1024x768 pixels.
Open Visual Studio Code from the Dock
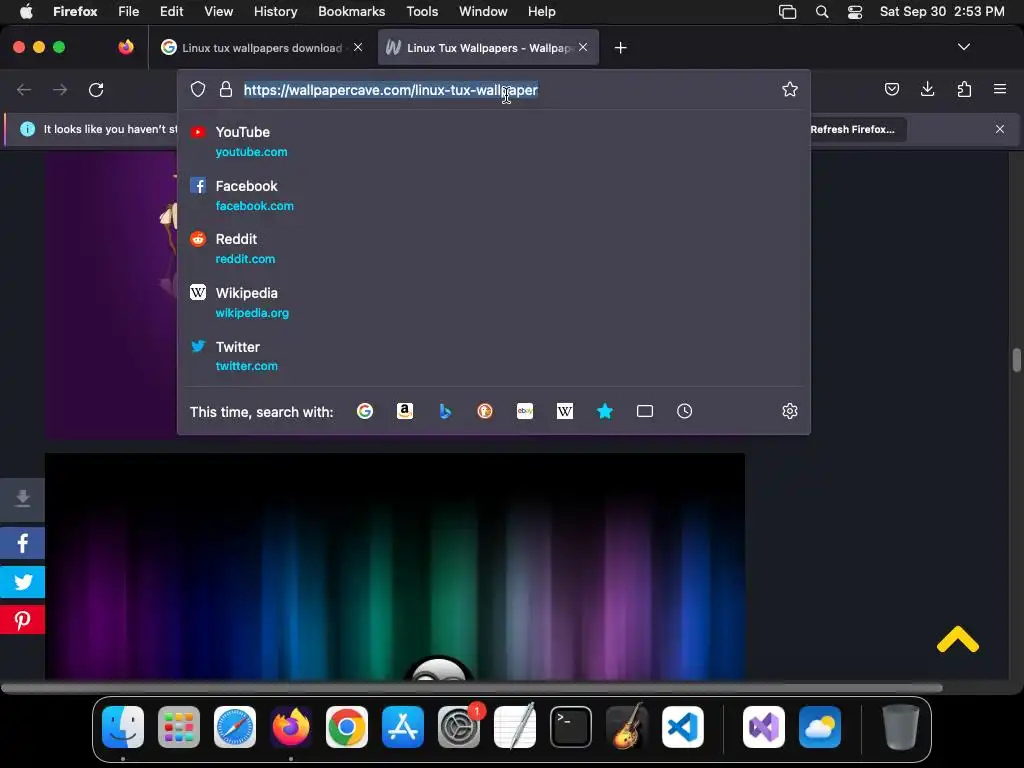click(x=682, y=727)
